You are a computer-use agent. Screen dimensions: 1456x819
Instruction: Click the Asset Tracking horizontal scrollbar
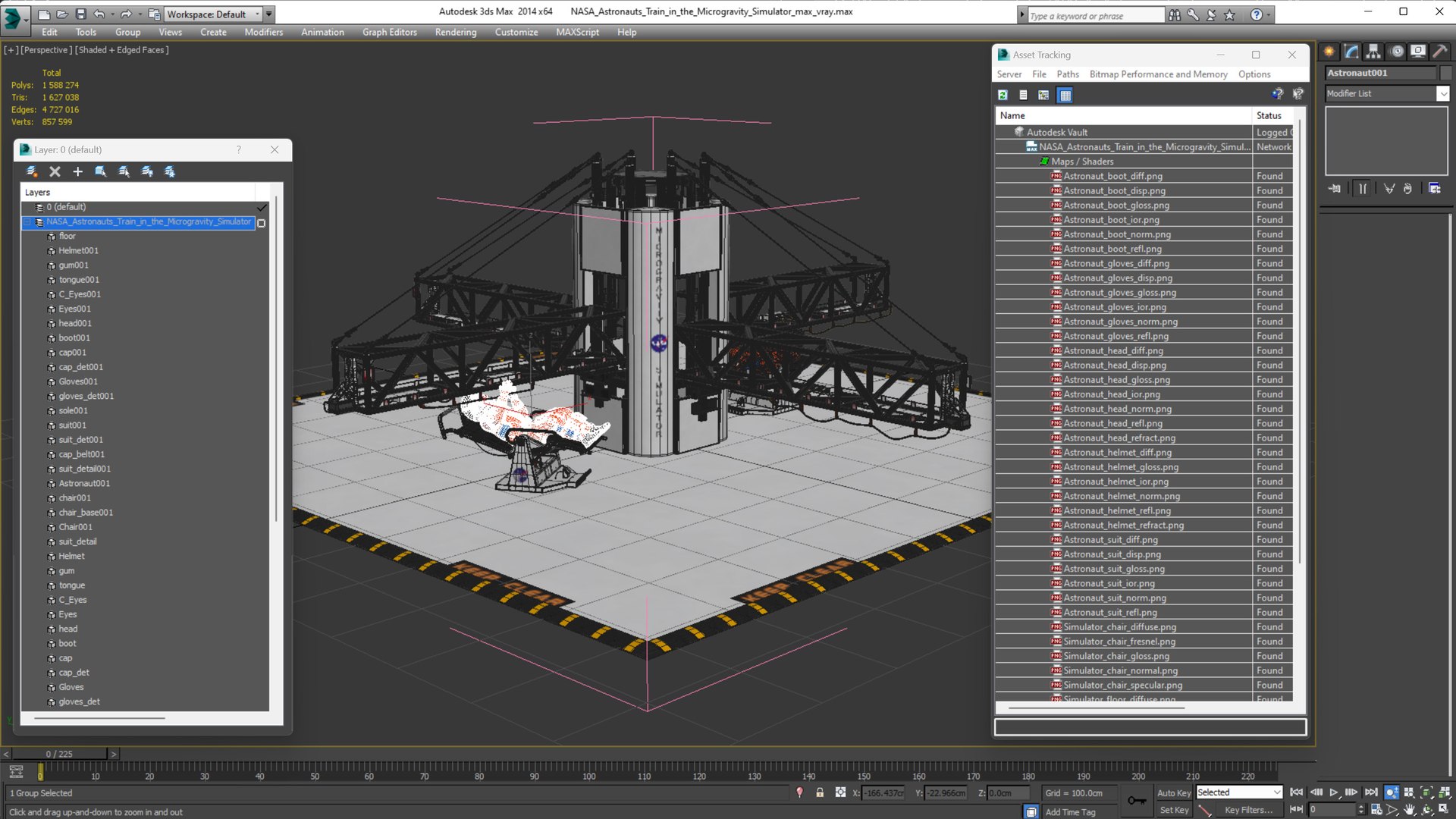click(x=1097, y=708)
